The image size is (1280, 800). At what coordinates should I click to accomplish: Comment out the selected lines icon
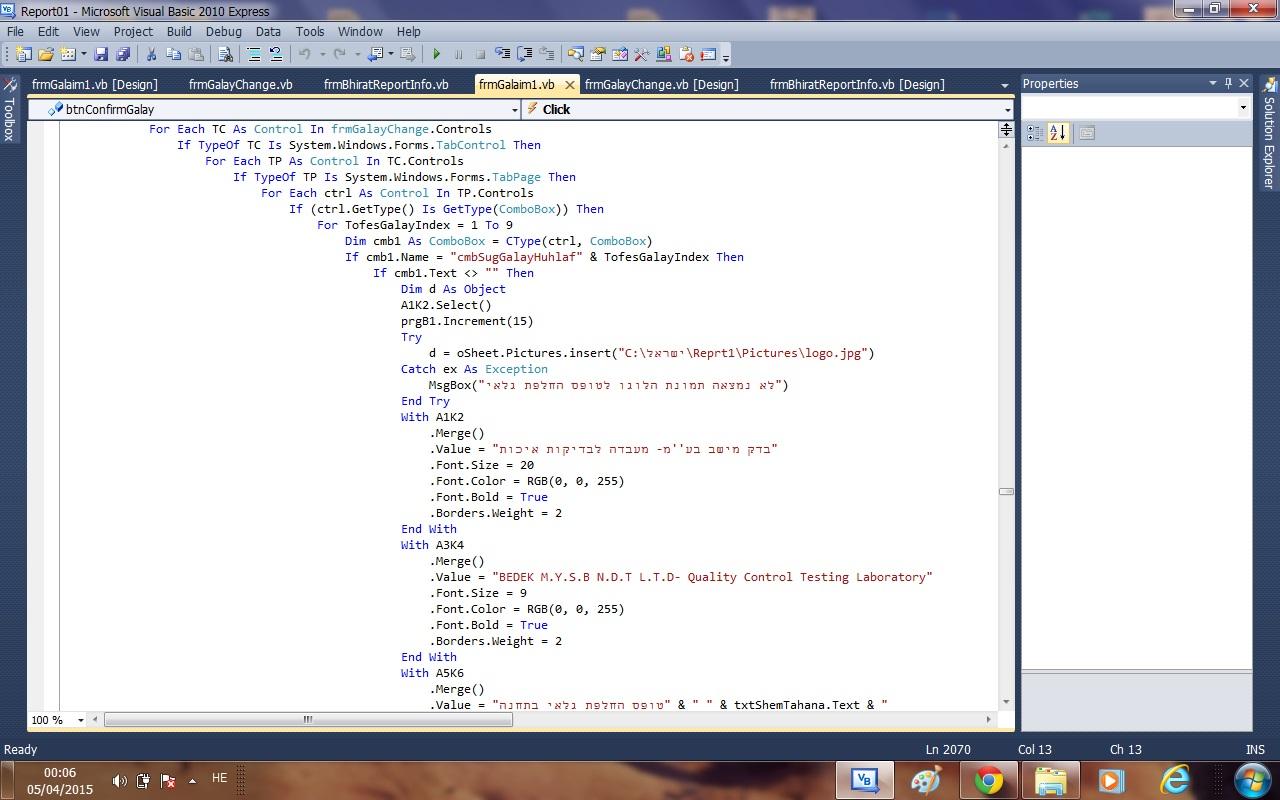(x=253, y=54)
